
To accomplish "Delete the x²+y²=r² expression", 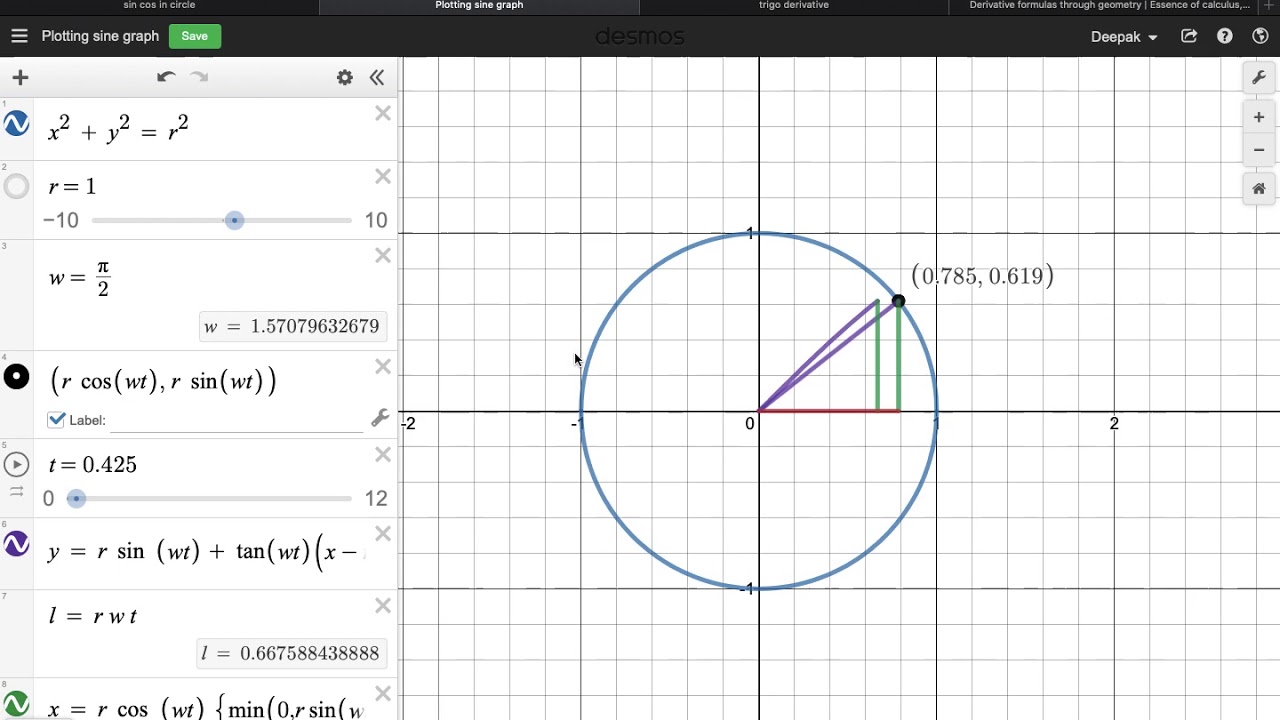I will (x=383, y=114).
